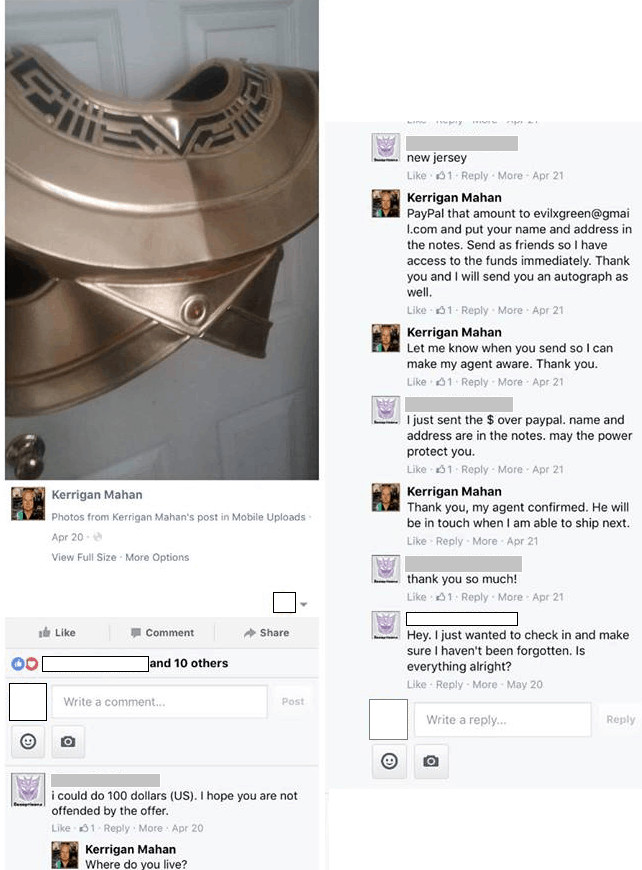The width and height of the screenshot is (642, 870).
Task: Click the camera icon under Write a reply
Action: (x=431, y=761)
